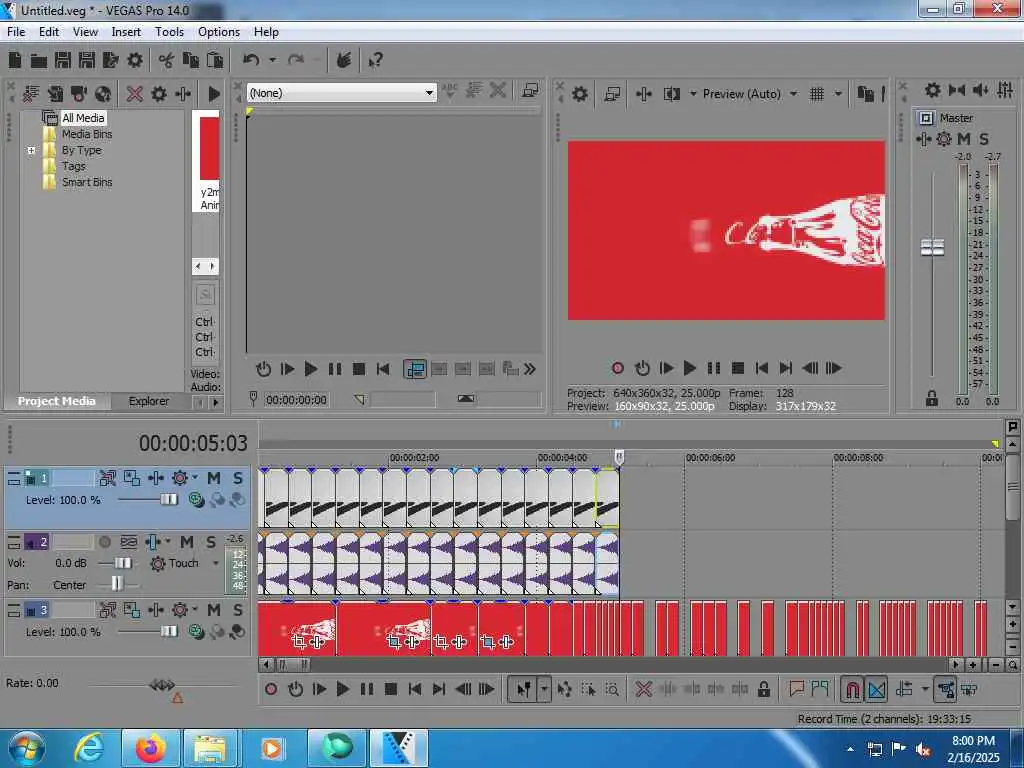This screenshot has width=1024, height=768.
Task: Switch to the Explorer tab
Action: pos(149,401)
